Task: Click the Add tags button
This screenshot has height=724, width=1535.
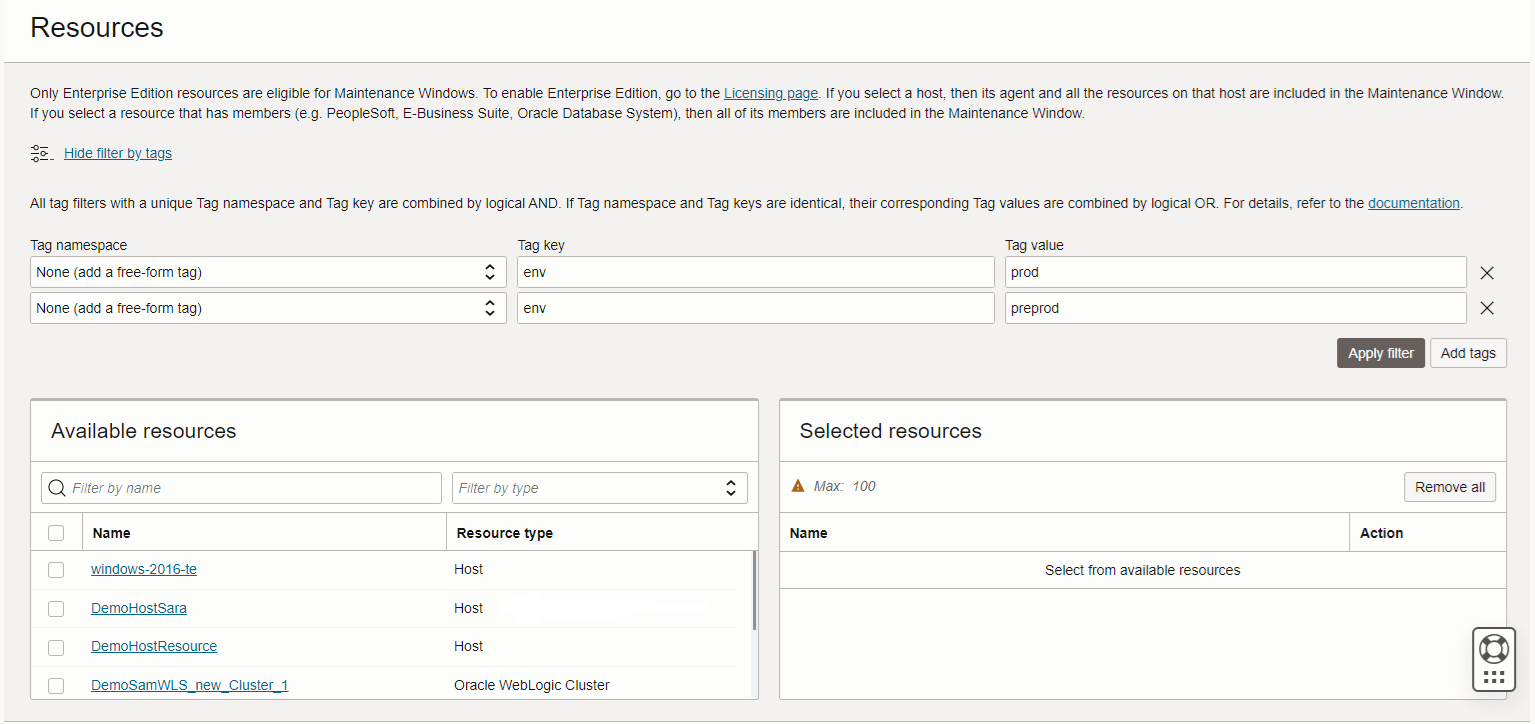Action: tap(1467, 352)
